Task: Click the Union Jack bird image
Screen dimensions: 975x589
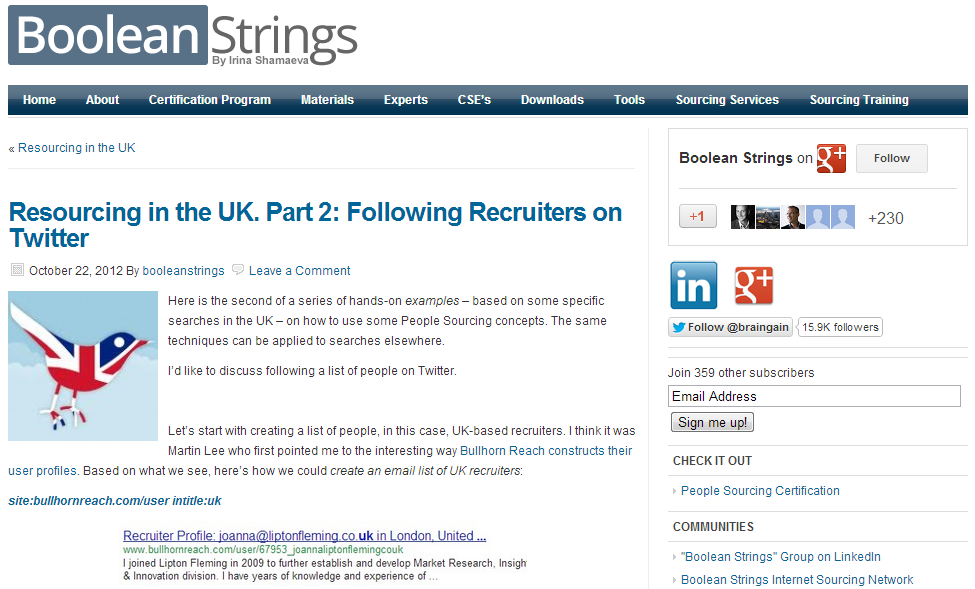Action: coord(83,365)
